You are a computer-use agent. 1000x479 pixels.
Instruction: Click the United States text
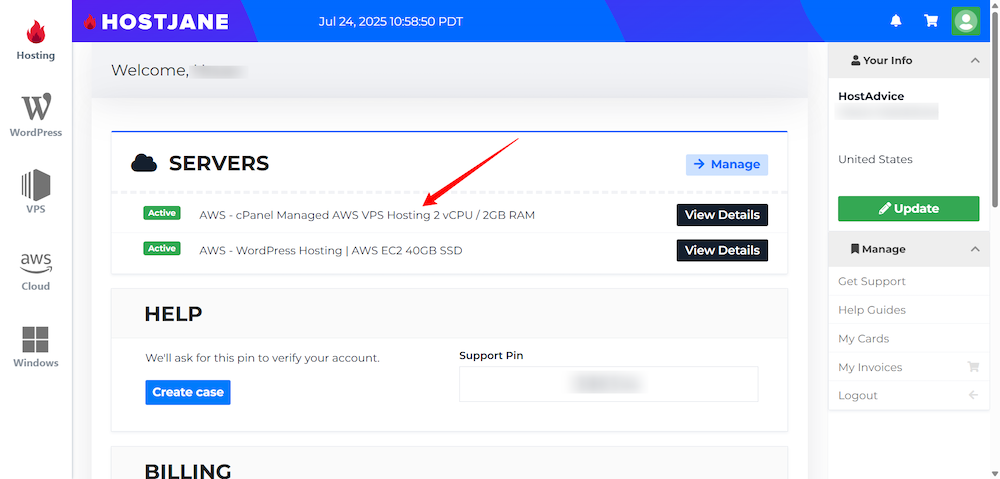click(x=875, y=159)
